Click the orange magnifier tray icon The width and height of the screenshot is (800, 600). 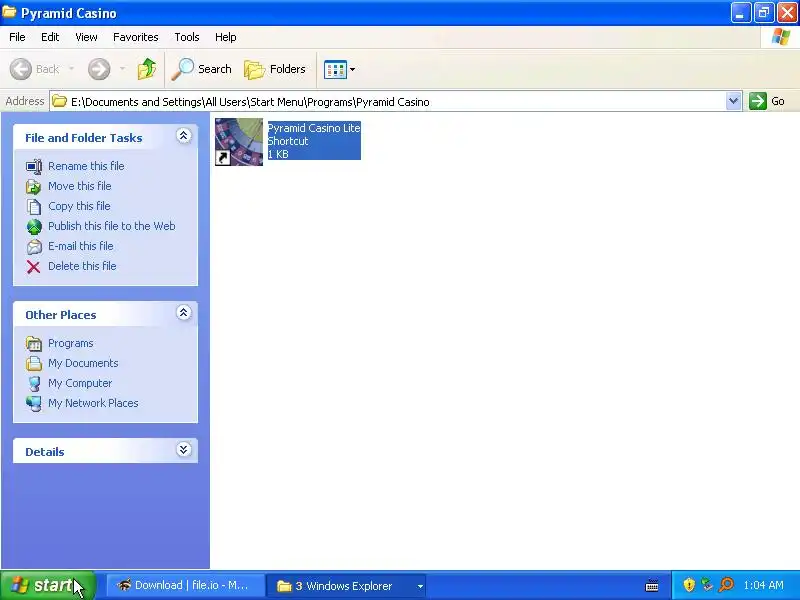click(726, 585)
